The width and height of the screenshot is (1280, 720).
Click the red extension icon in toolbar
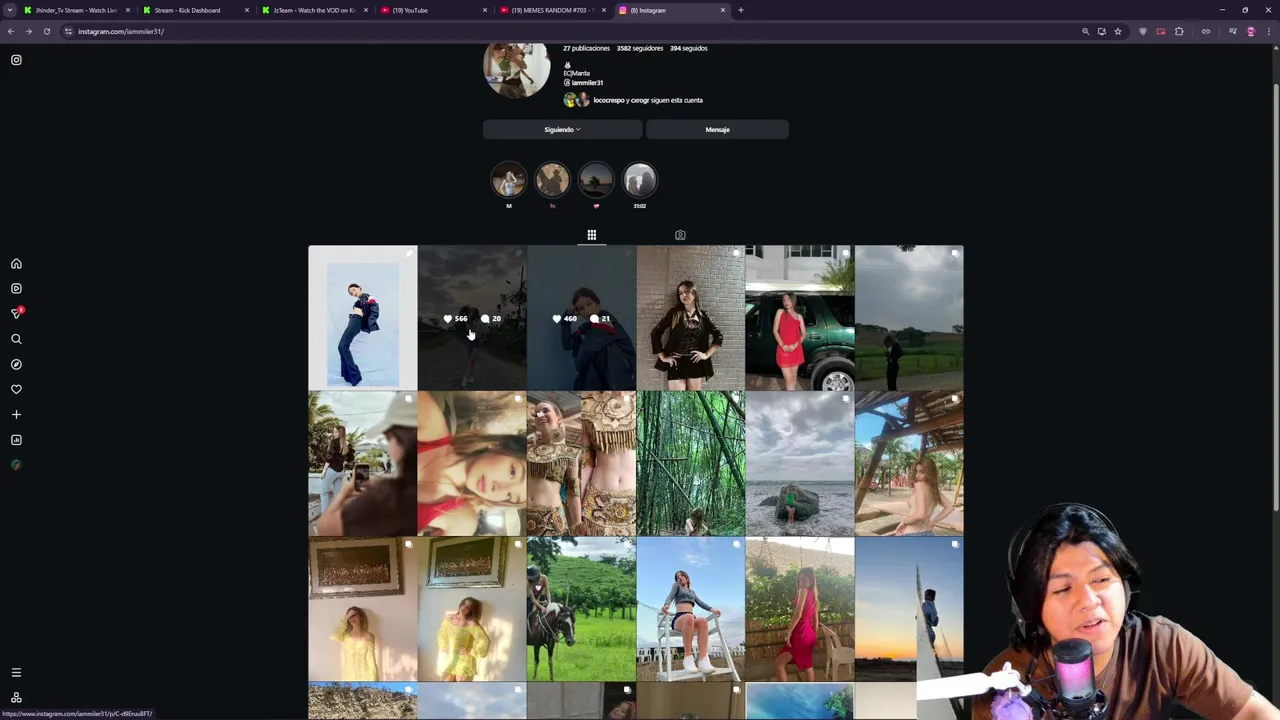tap(1161, 31)
